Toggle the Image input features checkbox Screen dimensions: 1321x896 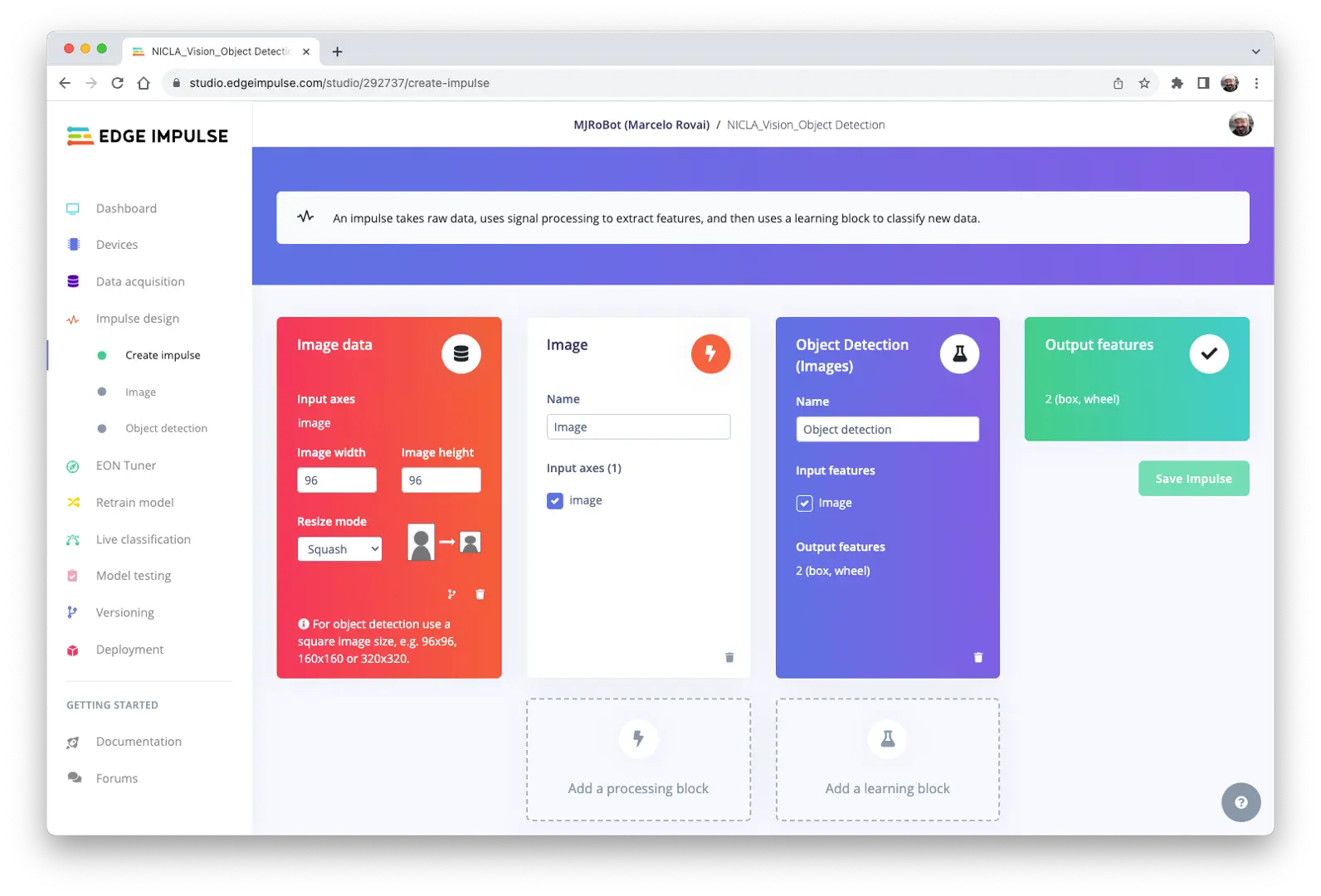pyautogui.click(x=804, y=503)
